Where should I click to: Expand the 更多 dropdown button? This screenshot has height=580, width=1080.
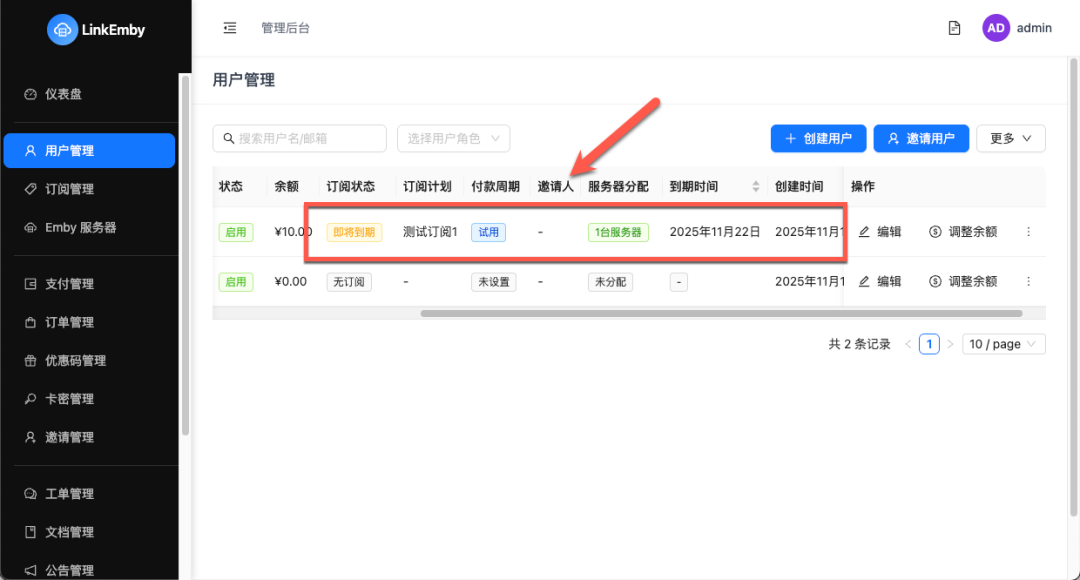coord(1010,138)
